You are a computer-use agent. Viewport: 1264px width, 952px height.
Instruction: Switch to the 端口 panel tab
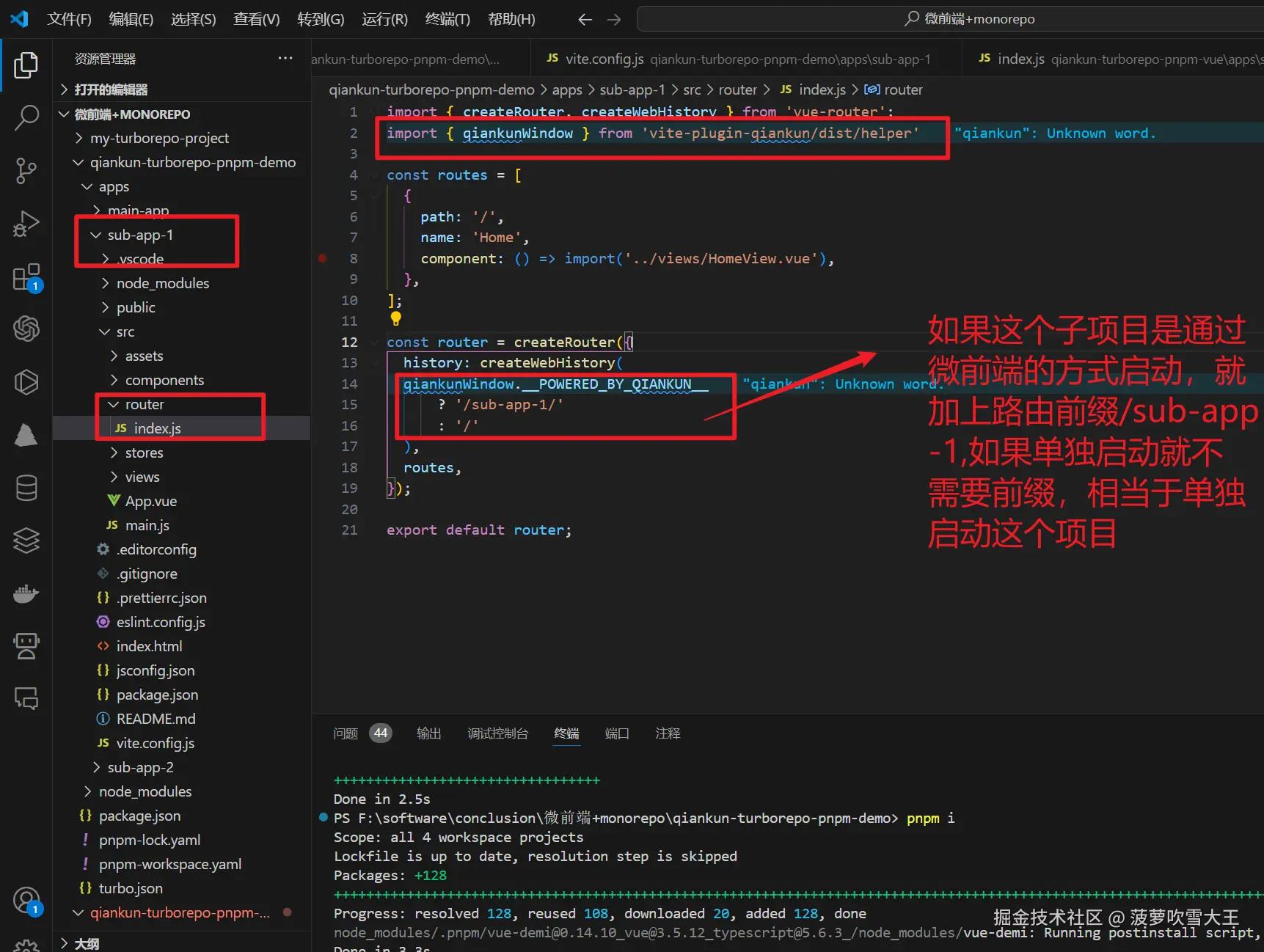617,733
